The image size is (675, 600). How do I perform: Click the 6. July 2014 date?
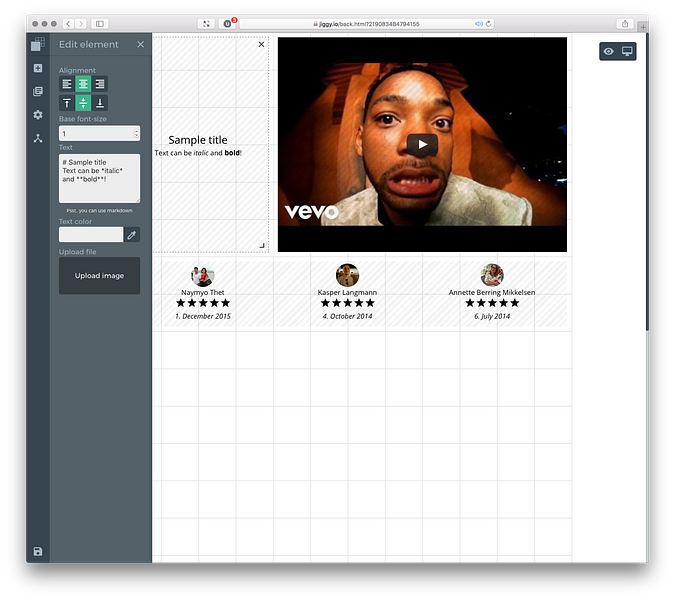point(492,316)
